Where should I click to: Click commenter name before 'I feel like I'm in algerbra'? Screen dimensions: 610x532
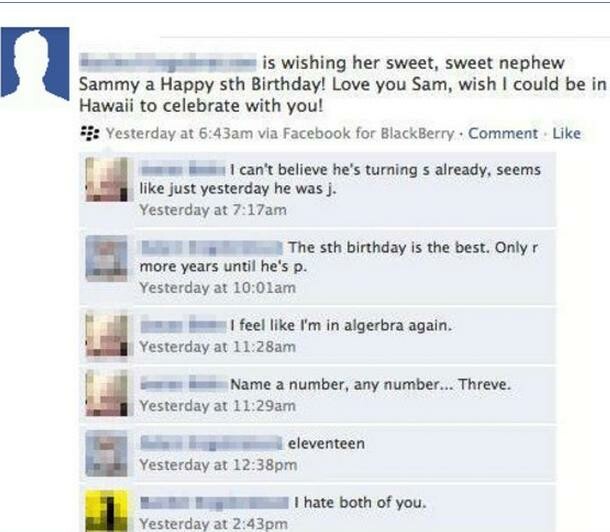click(x=183, y=325)
